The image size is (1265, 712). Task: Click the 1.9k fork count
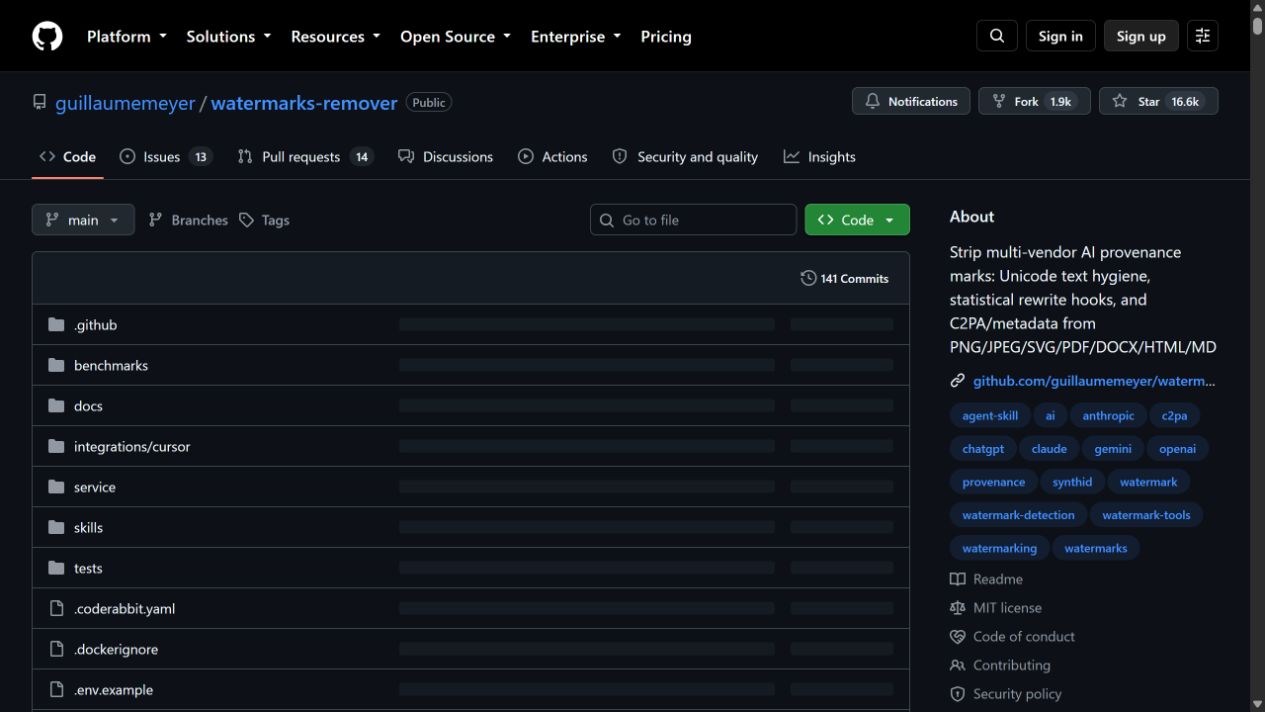pos(1060,102)
